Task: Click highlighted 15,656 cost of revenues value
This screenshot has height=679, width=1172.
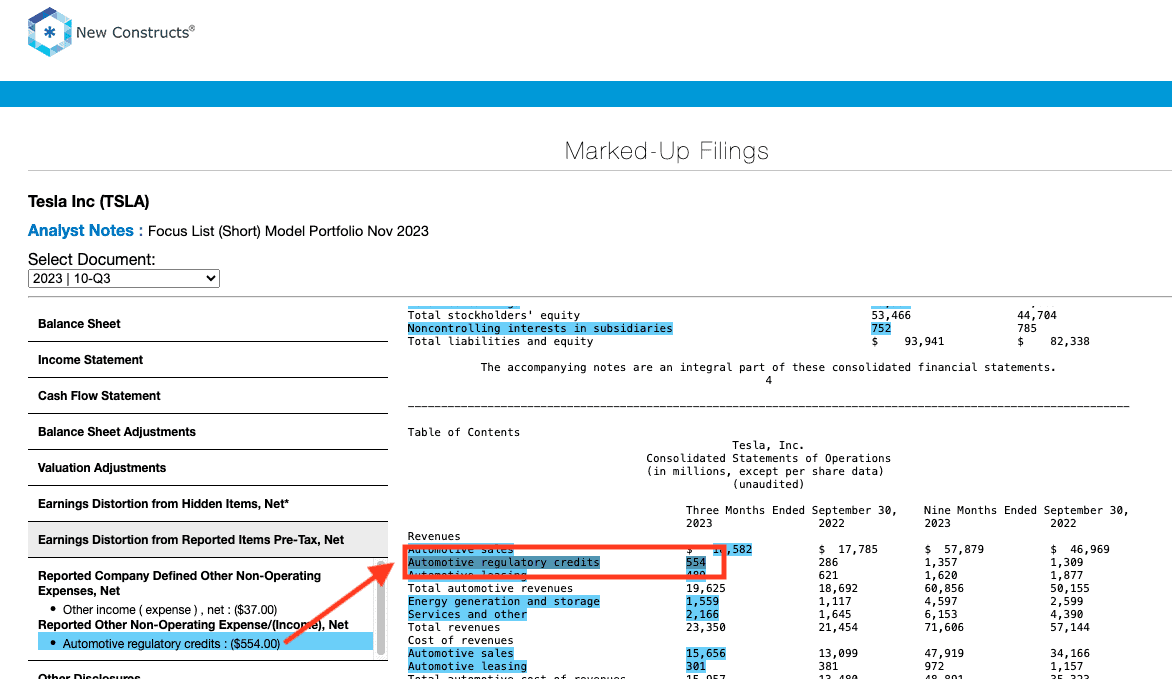Action: pyautogui.click(x=706, y=653)
